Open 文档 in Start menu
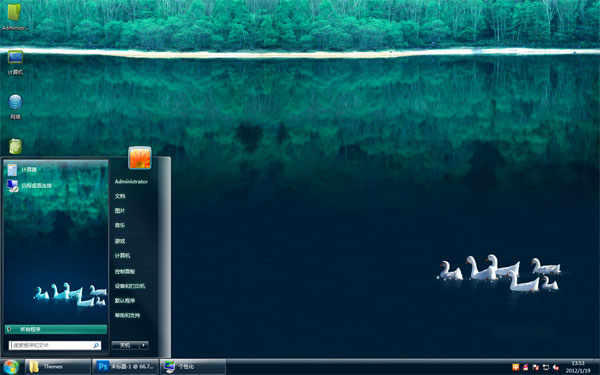 click(x=120, y=196)
